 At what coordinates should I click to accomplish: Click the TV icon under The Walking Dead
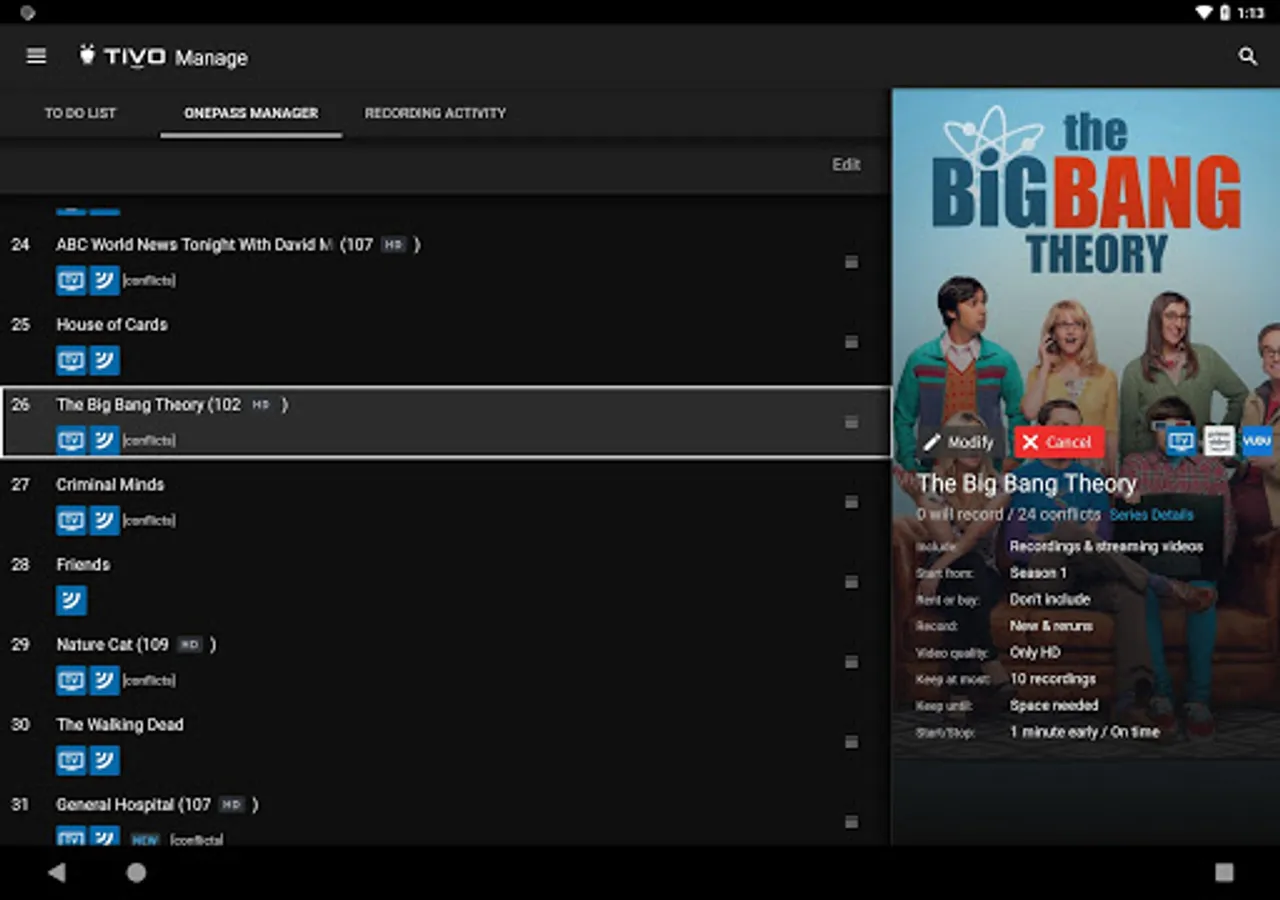(71, 760)
